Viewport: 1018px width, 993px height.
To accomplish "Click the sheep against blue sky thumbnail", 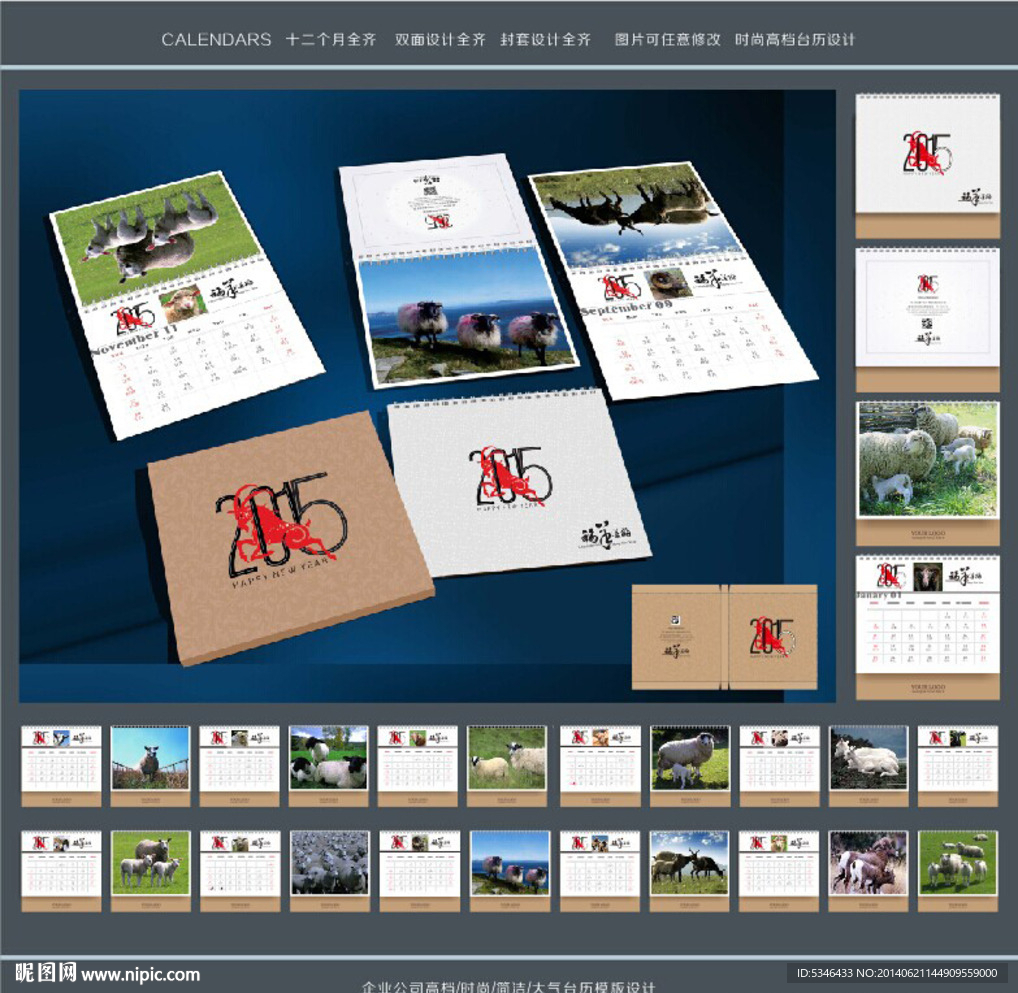I will click(x=150, y=758).
